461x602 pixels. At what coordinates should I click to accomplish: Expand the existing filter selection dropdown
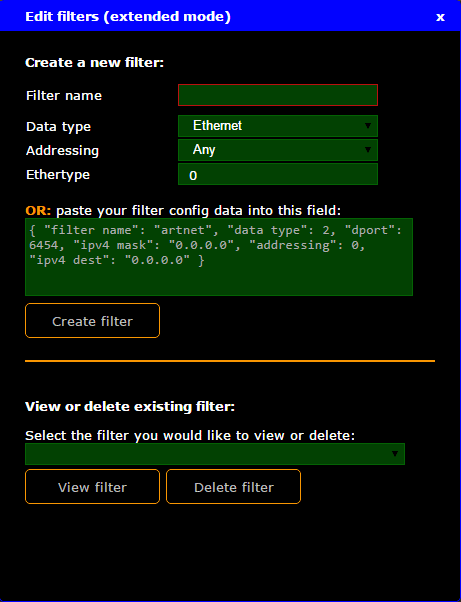coord(215,454)
